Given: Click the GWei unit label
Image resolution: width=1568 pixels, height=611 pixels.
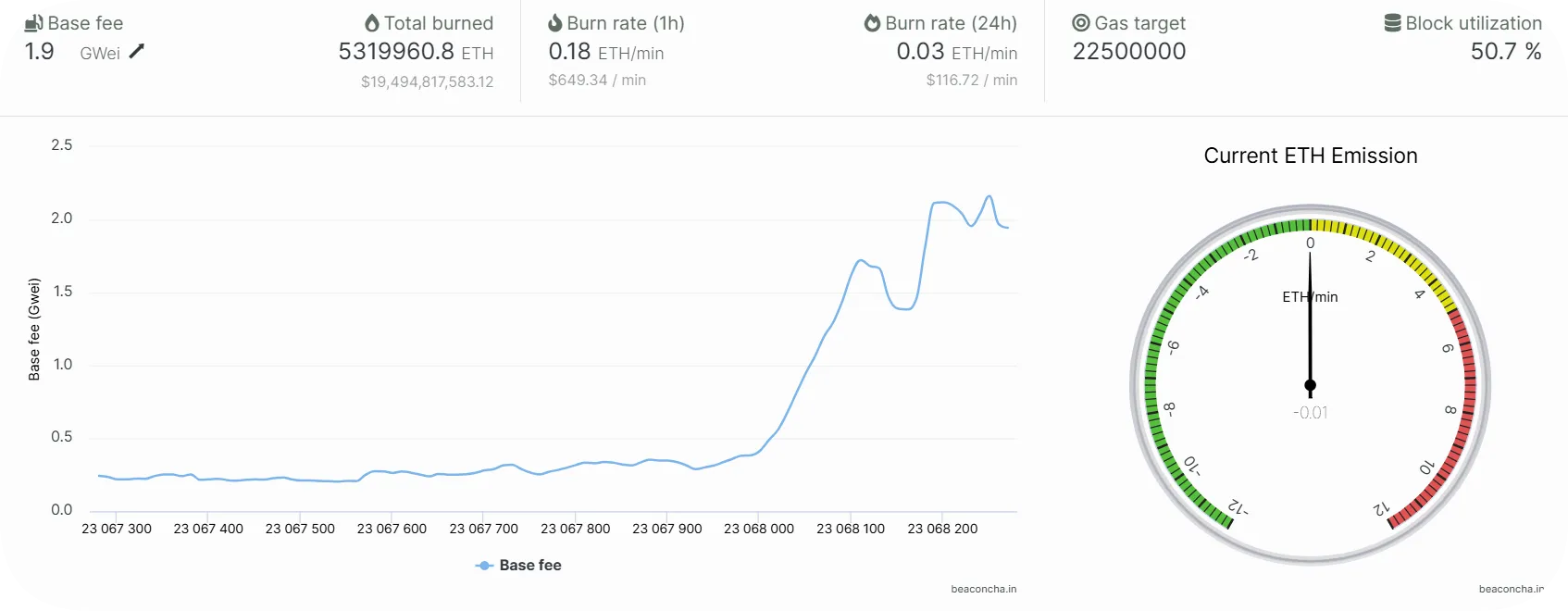Looking at the screenshot, I should [100, 54].
